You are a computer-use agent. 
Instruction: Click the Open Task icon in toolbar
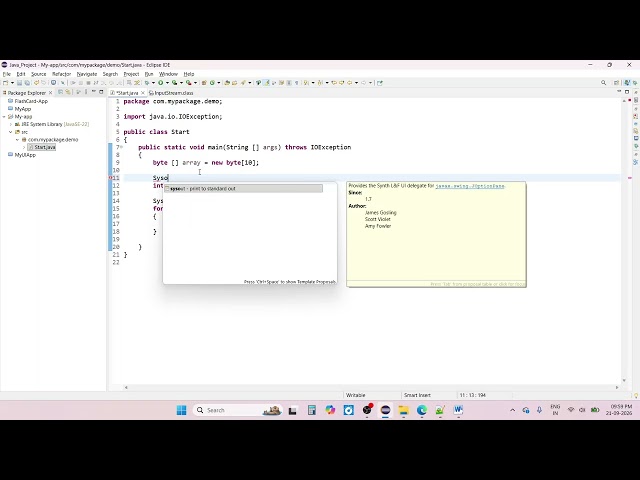[235, 83]
